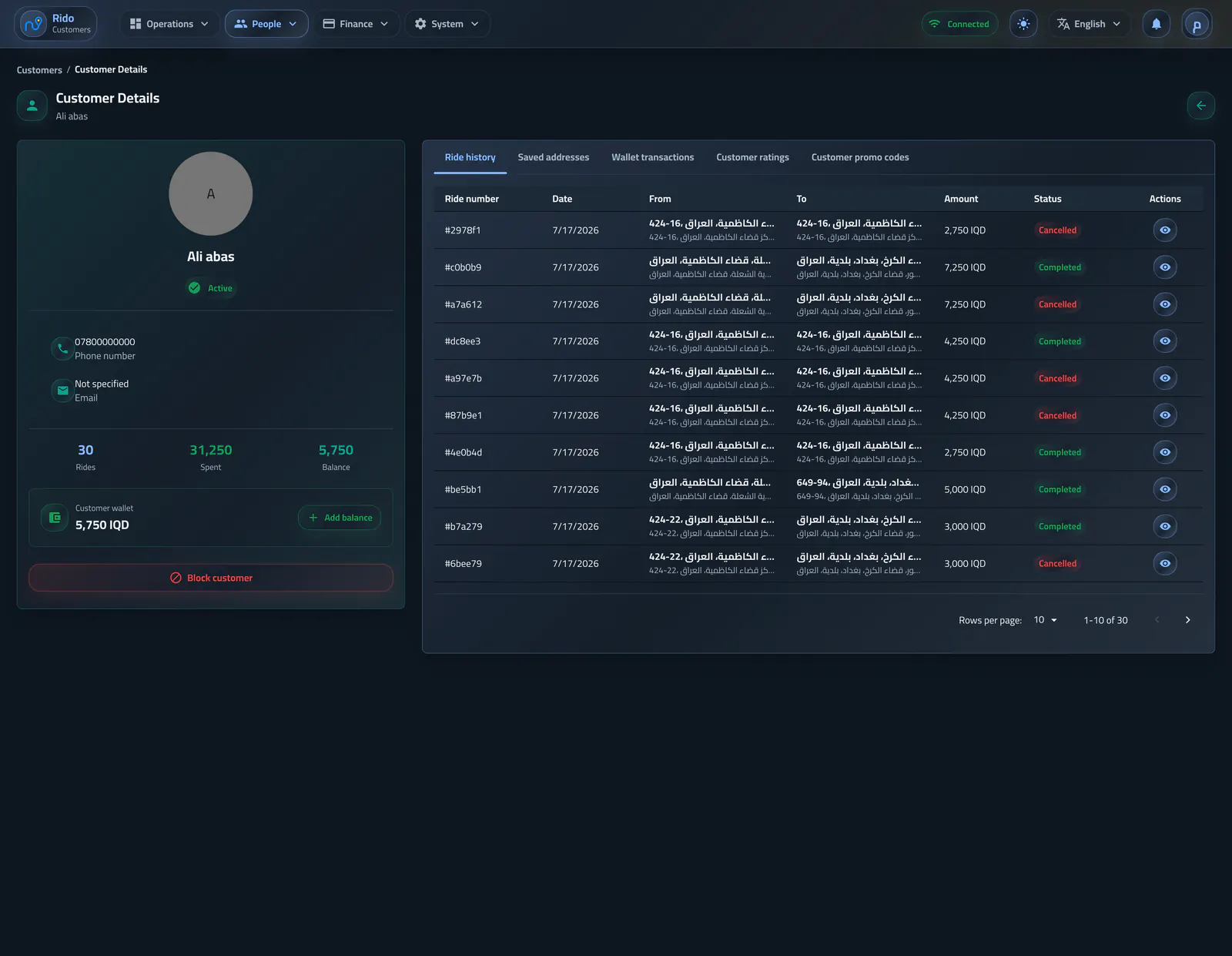
Task: View ride #2978f1 details eye icon
Action: 1165,230
